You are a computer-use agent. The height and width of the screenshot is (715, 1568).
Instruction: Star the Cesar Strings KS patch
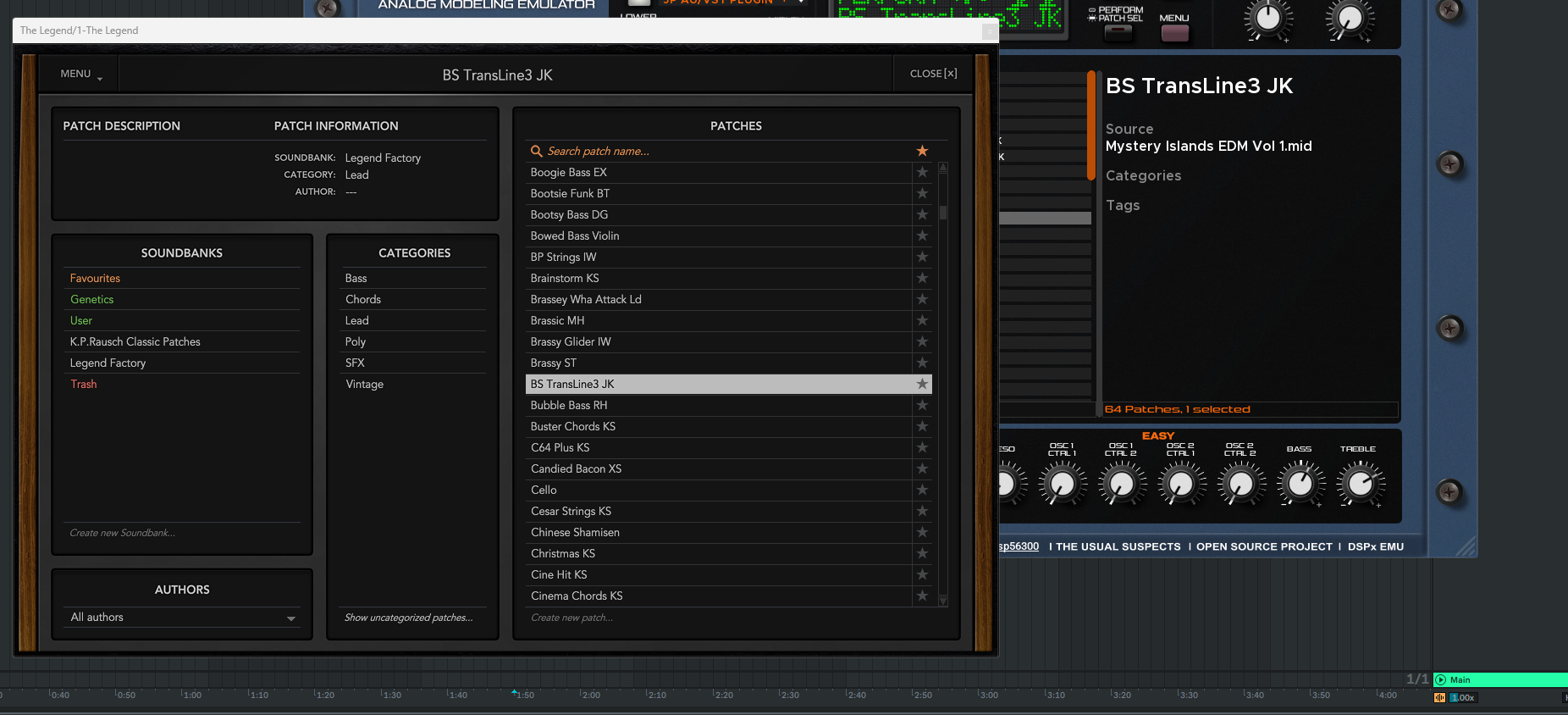[922, 511]
